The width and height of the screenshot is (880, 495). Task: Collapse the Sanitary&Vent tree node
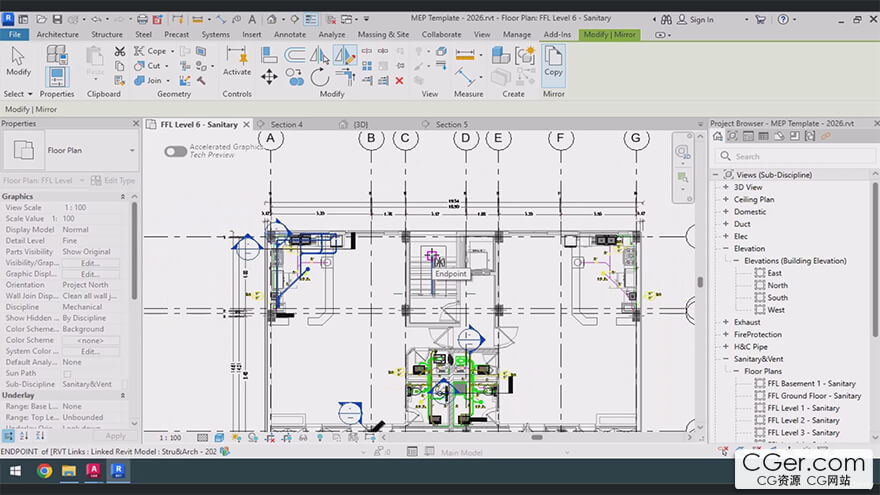[725, 358]
